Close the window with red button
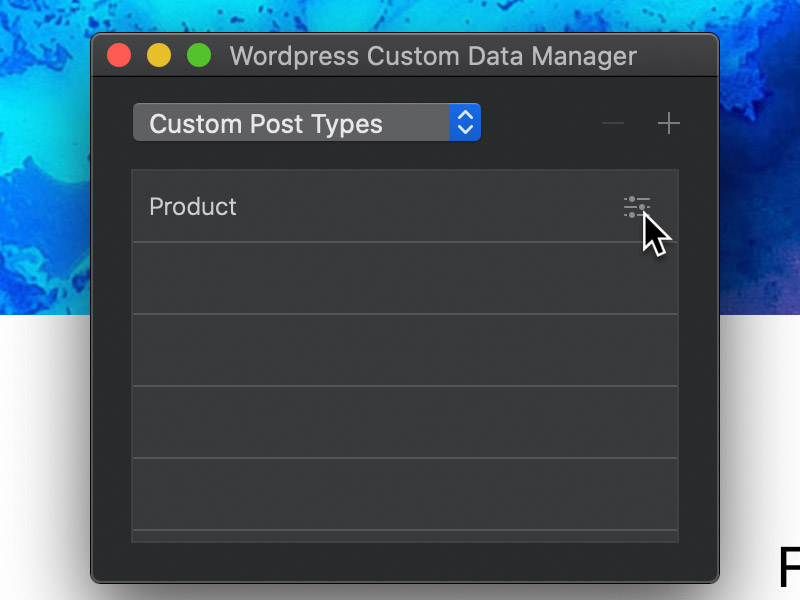 point(120,56)
